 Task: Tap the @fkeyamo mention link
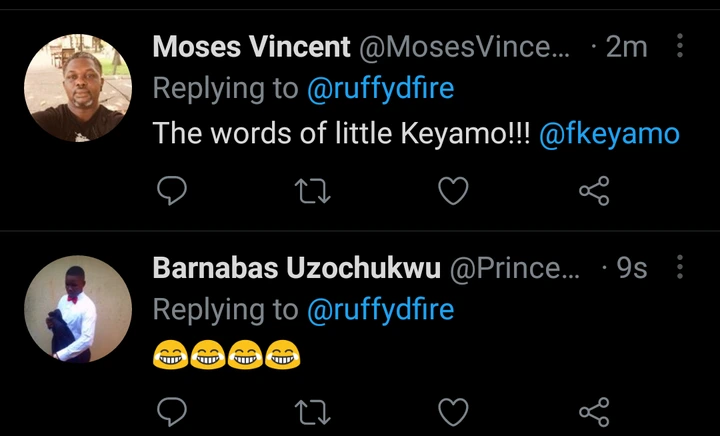[x=609, y=134]
